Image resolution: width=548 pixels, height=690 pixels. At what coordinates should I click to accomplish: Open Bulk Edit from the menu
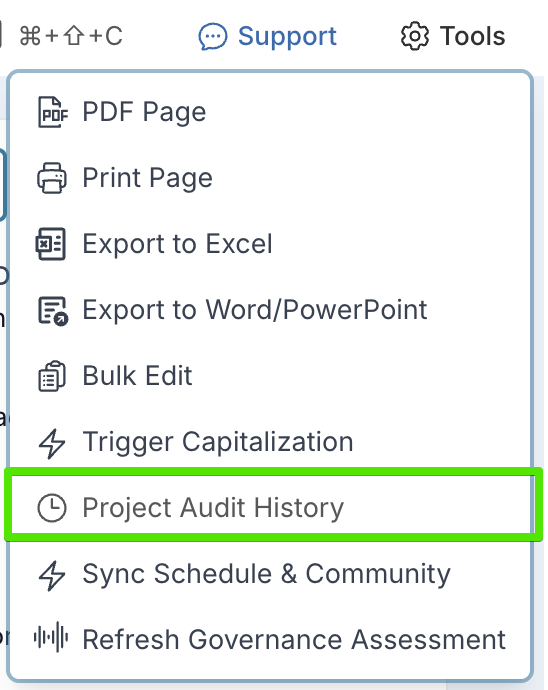270,376
